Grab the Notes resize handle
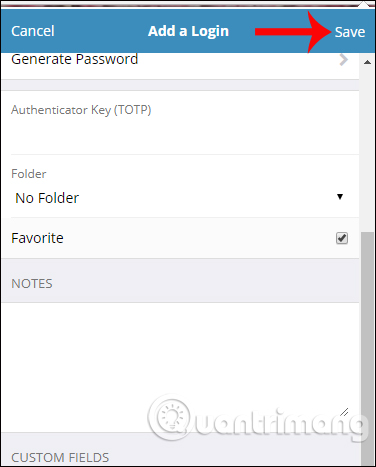Screen dimensions: 376x467 344,412
